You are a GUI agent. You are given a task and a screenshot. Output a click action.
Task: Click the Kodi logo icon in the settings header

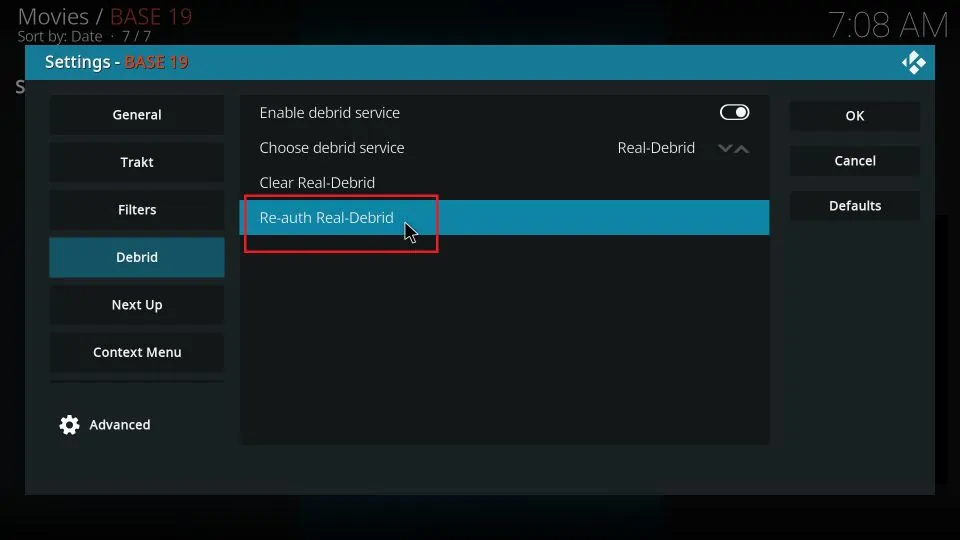(x=913, y=62)
